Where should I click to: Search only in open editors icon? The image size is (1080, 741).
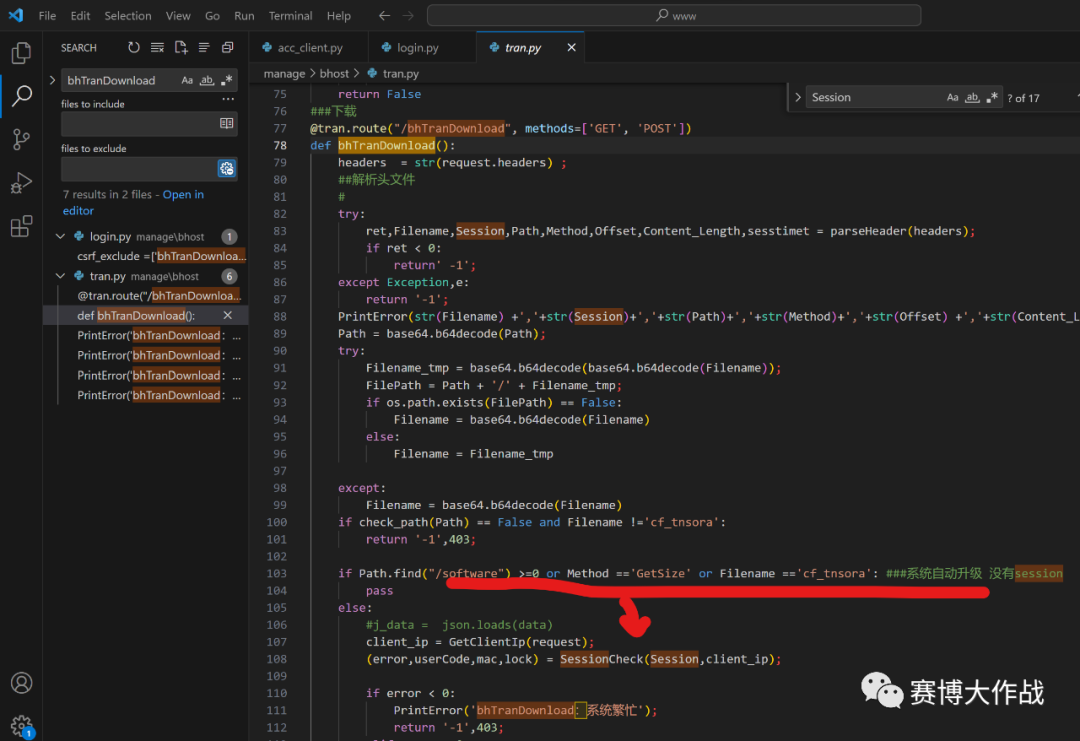[227, 123]
